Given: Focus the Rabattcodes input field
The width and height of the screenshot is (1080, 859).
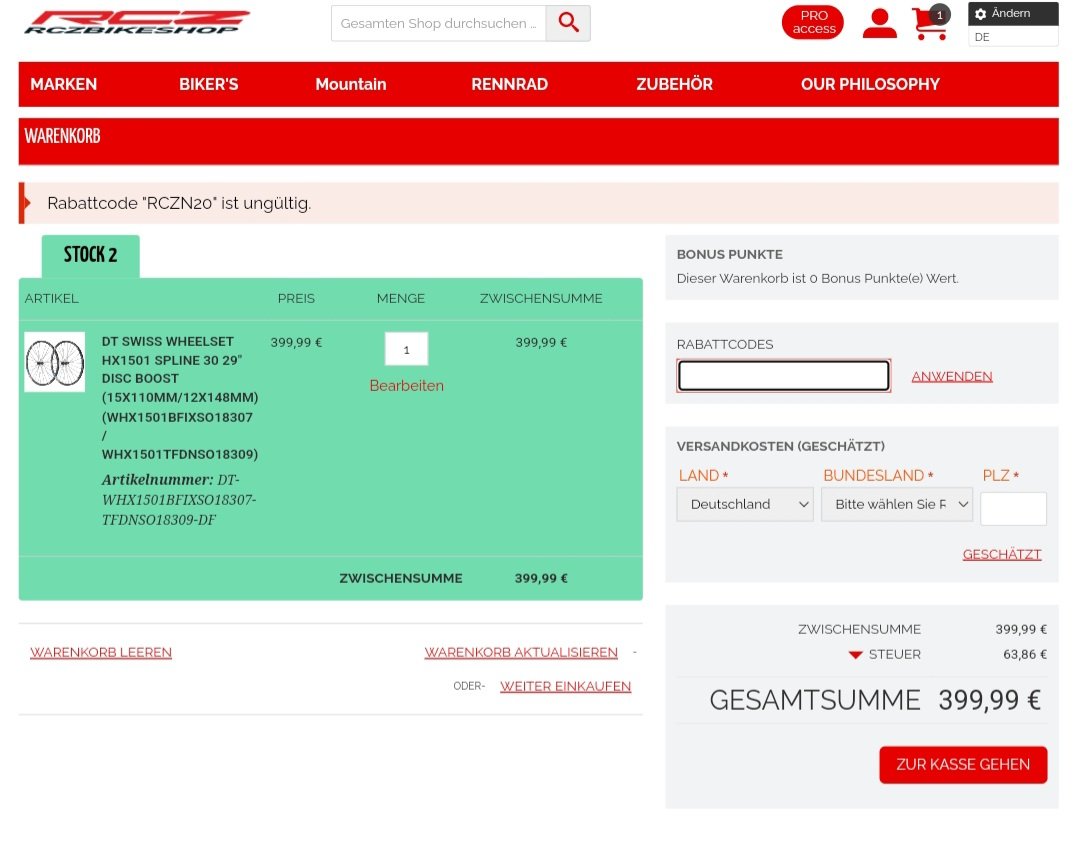Looking at the screenshot, I should (x=783, y=376).
